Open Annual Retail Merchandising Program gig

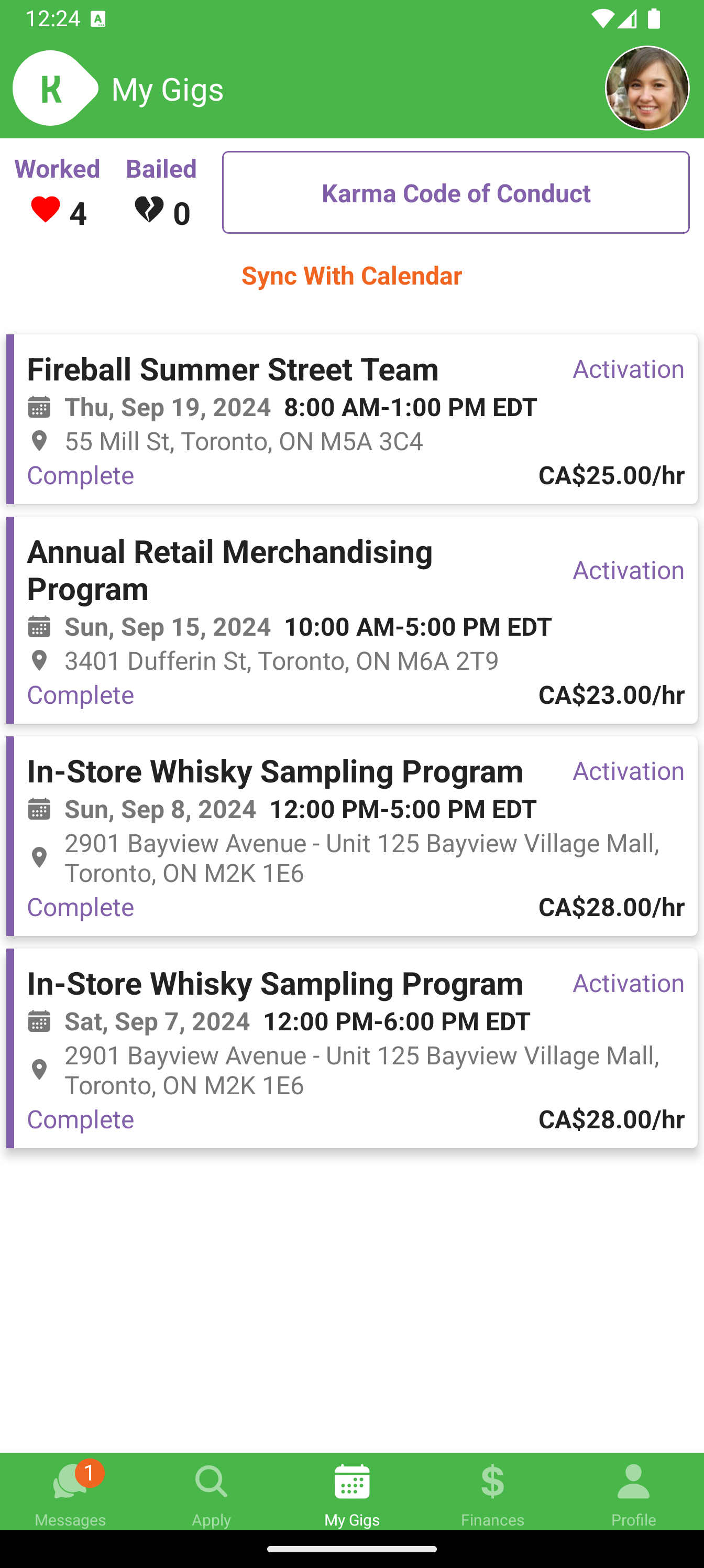pyautogui.click(x=230, y=570)
